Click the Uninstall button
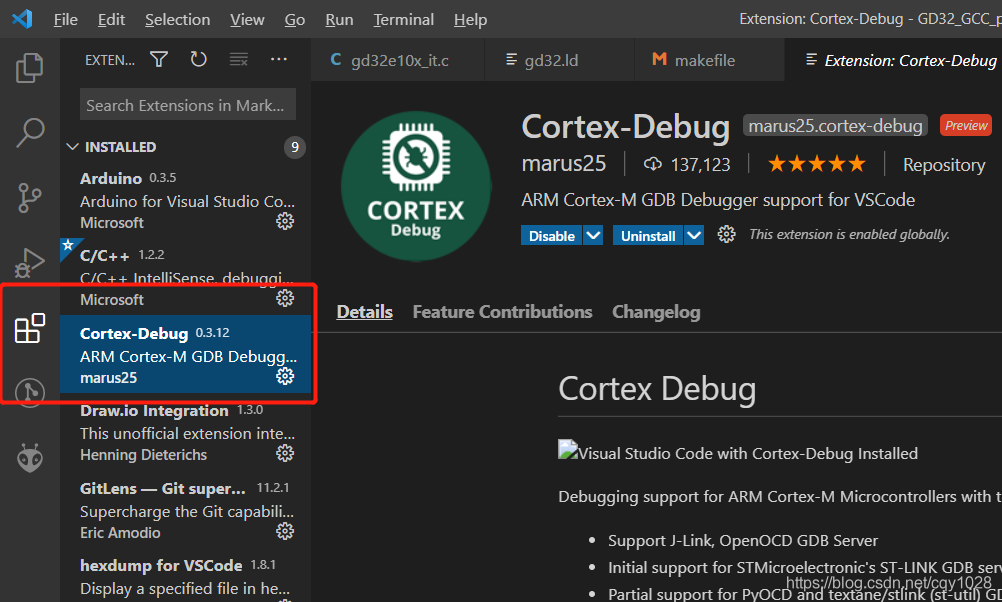The height and width of the screenshot is (602, 1002). [x=648, y=235]
